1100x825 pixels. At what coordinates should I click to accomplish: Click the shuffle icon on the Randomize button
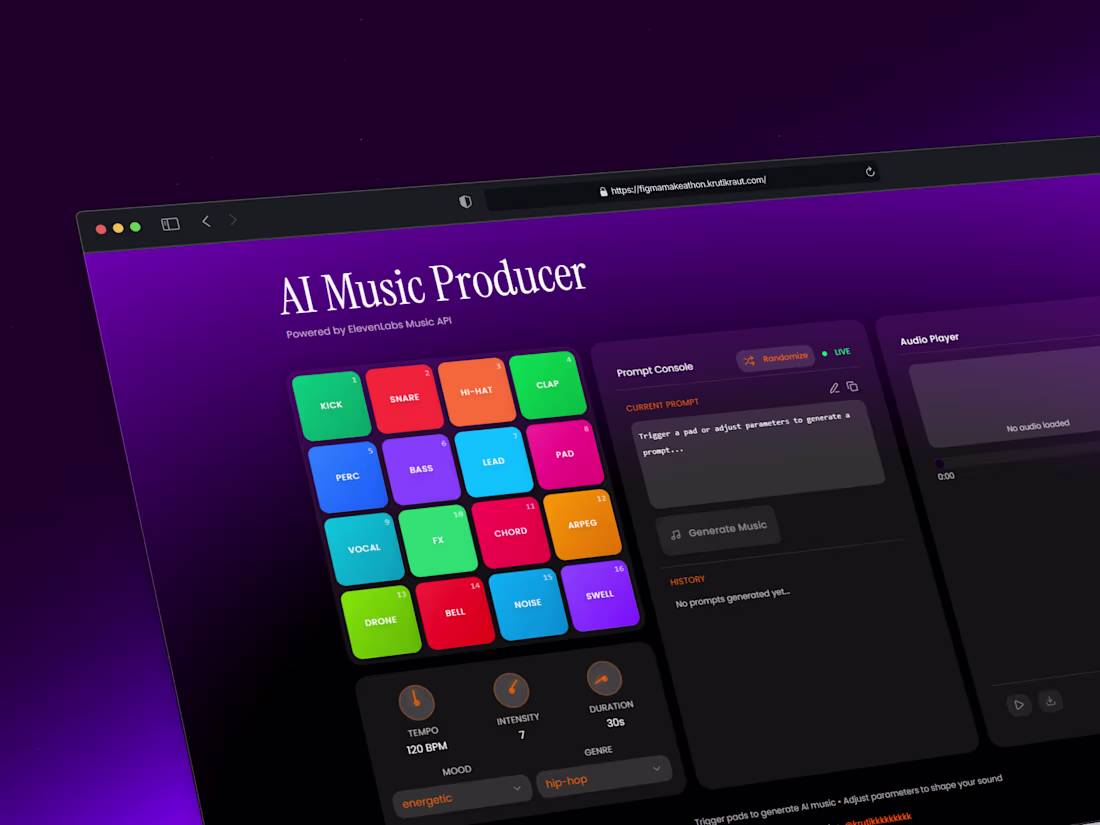(x=748, y=358)
